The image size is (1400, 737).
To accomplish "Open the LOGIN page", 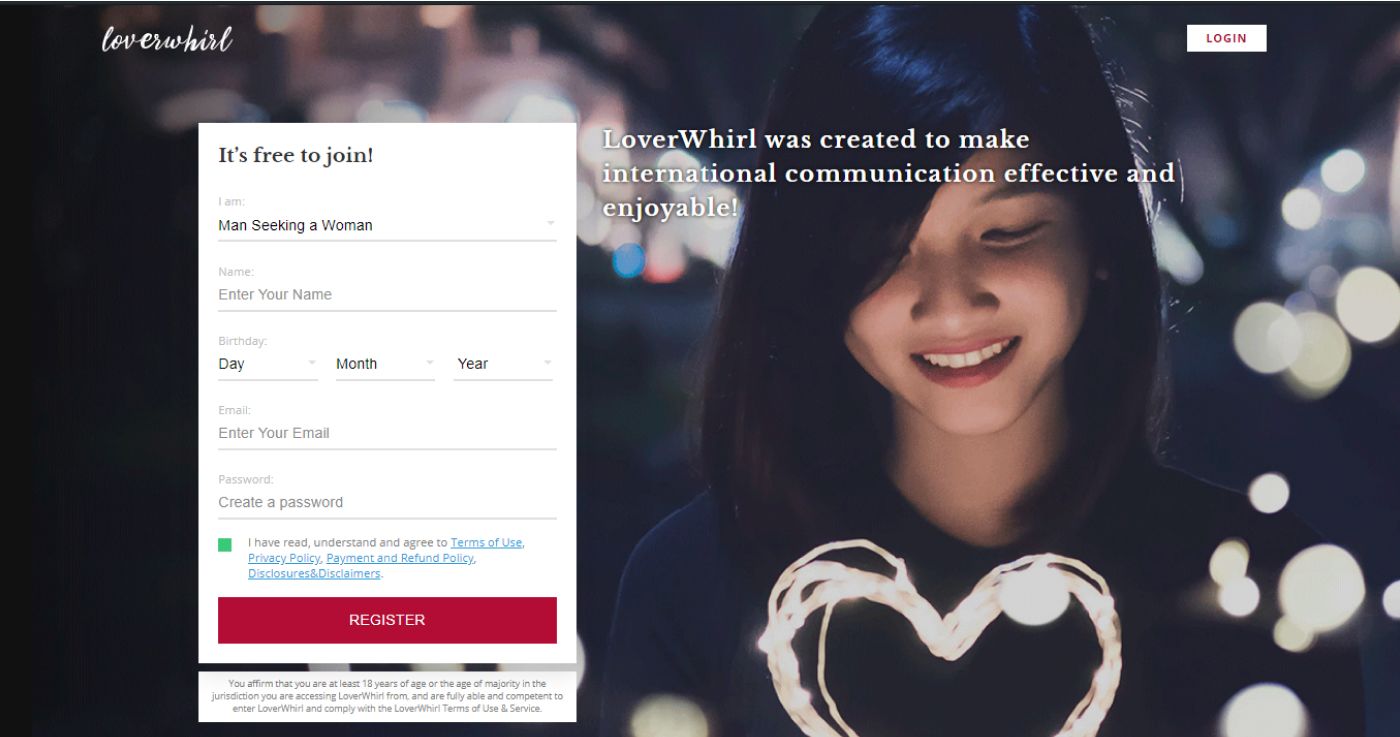I will (x=1226, y=38).
